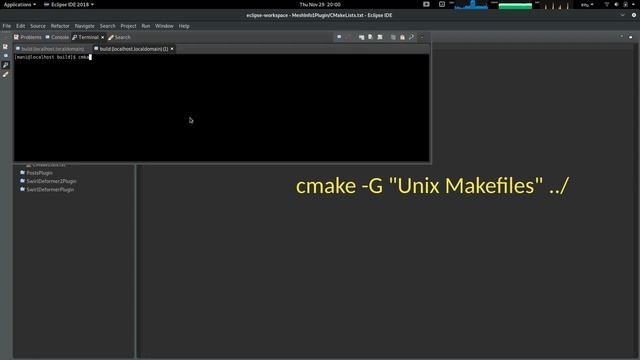
Task: Click the terminal settings wrench icon
Action: (411, 37)
